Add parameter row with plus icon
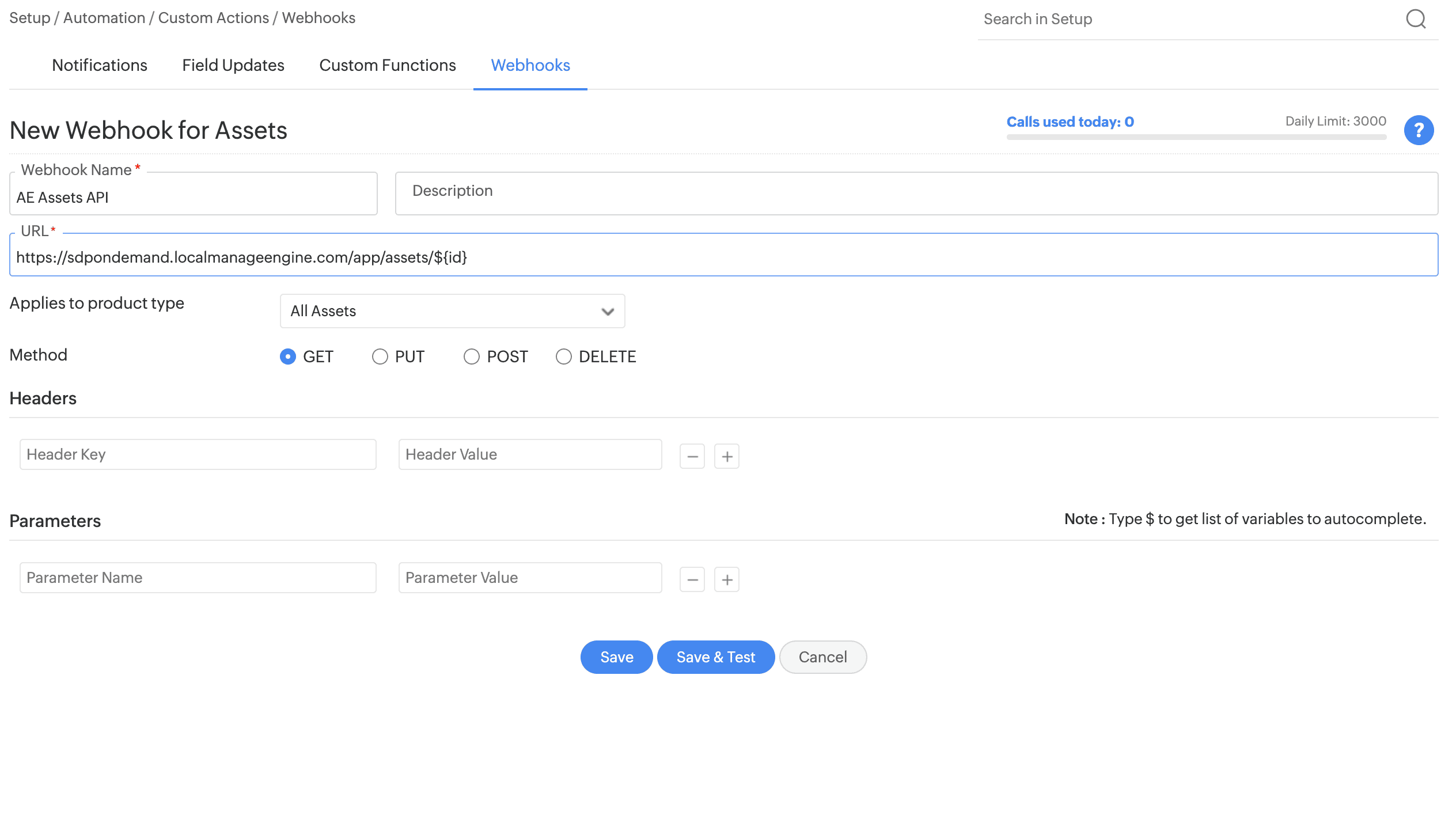Viewport: 1456px width, 819px height. click(727, 579)
